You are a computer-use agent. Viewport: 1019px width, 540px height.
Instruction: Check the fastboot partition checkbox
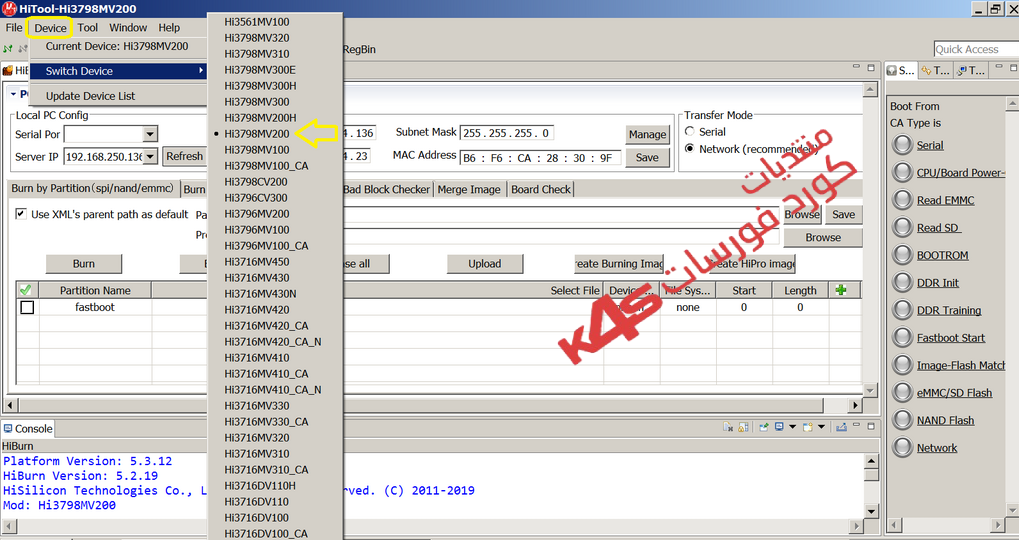point(27,307)
